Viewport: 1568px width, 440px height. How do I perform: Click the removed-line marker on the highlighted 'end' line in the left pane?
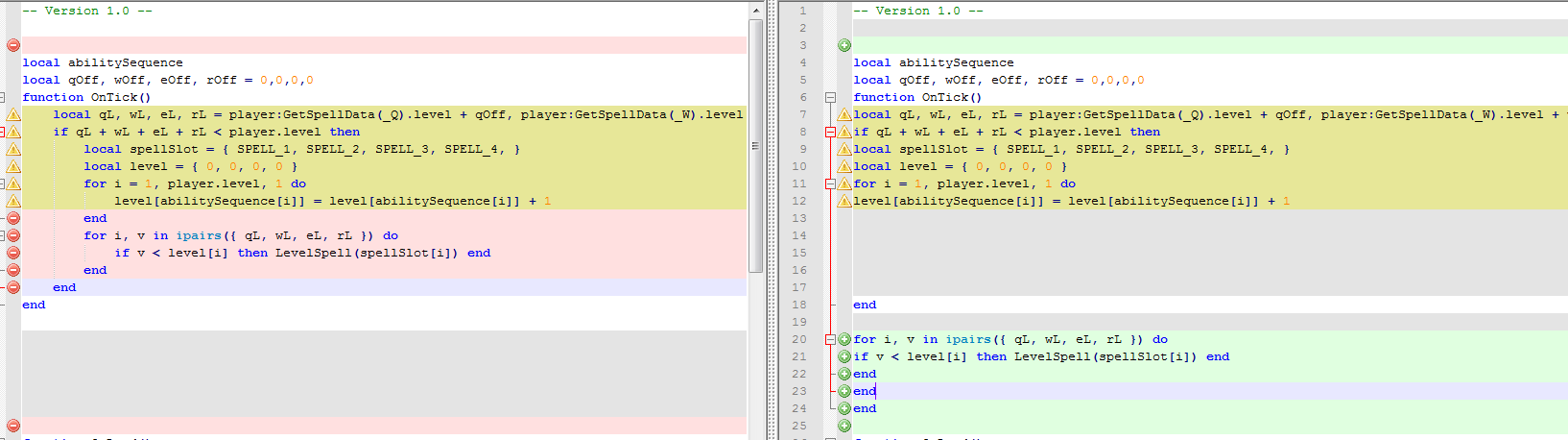point(13,287)
